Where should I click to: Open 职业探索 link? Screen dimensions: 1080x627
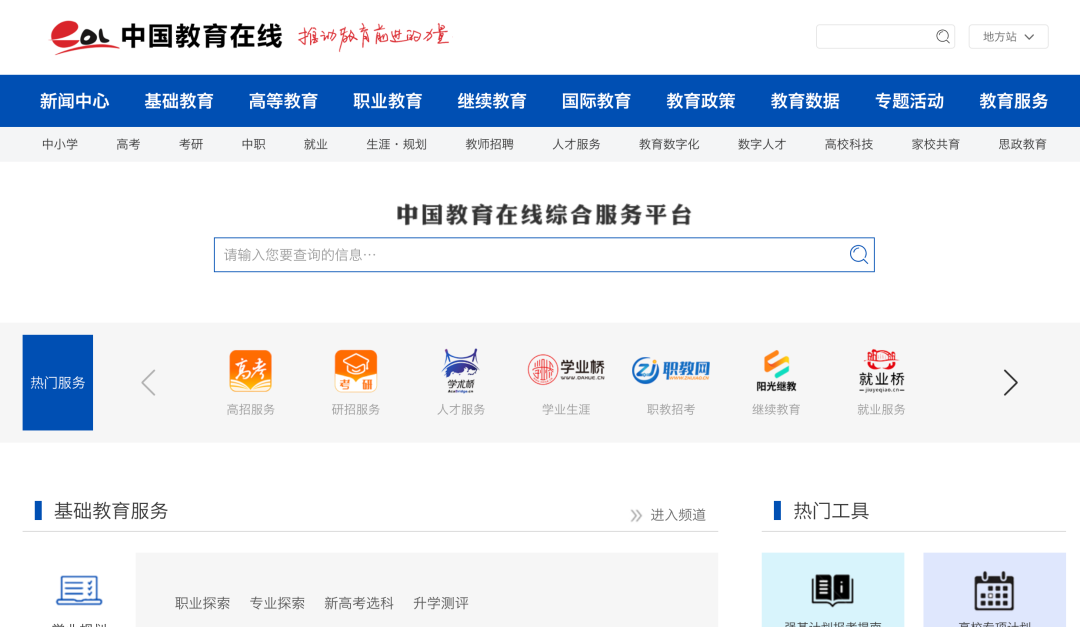(x=202, y=604)
